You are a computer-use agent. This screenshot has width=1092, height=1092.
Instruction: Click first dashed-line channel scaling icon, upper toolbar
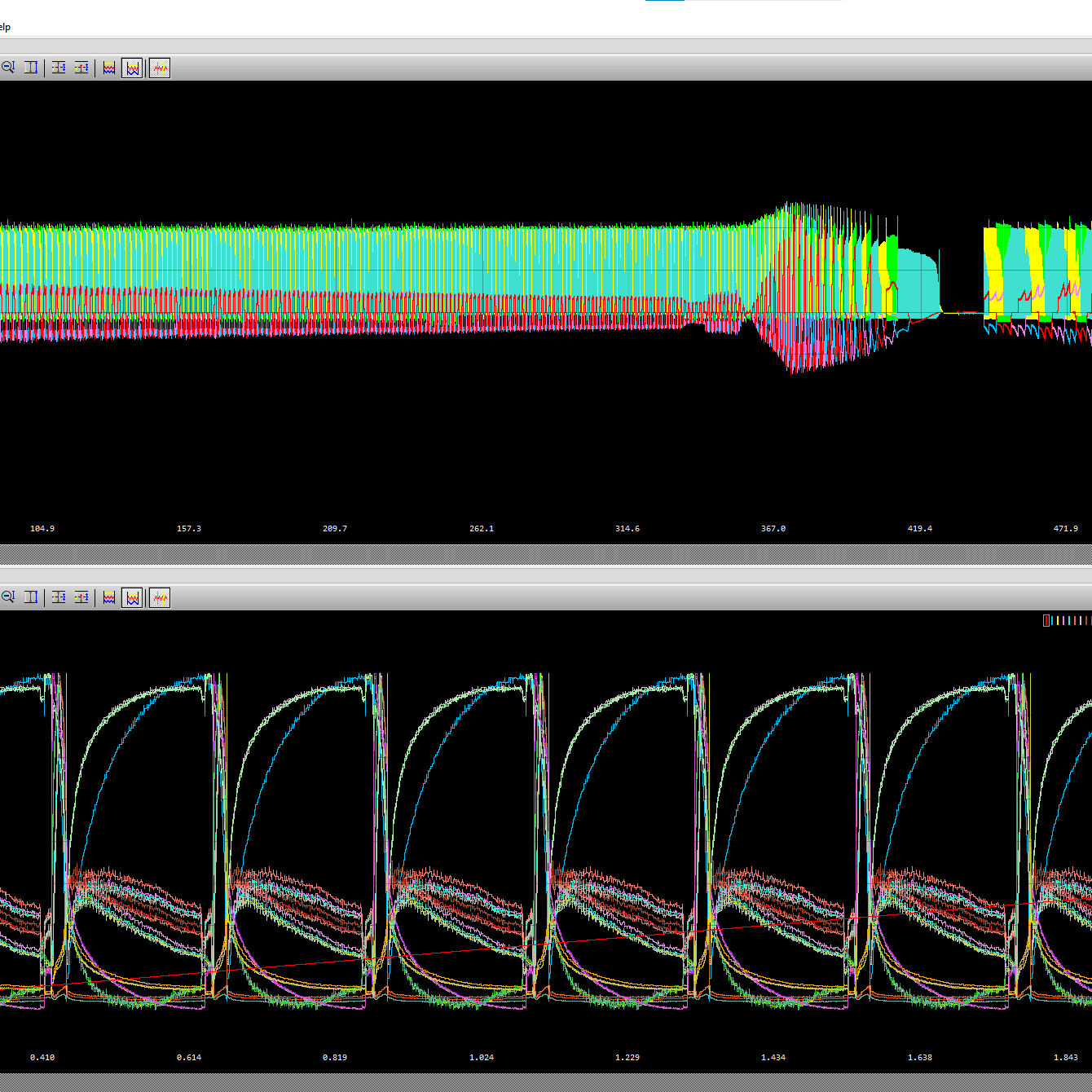click(59, 68)
